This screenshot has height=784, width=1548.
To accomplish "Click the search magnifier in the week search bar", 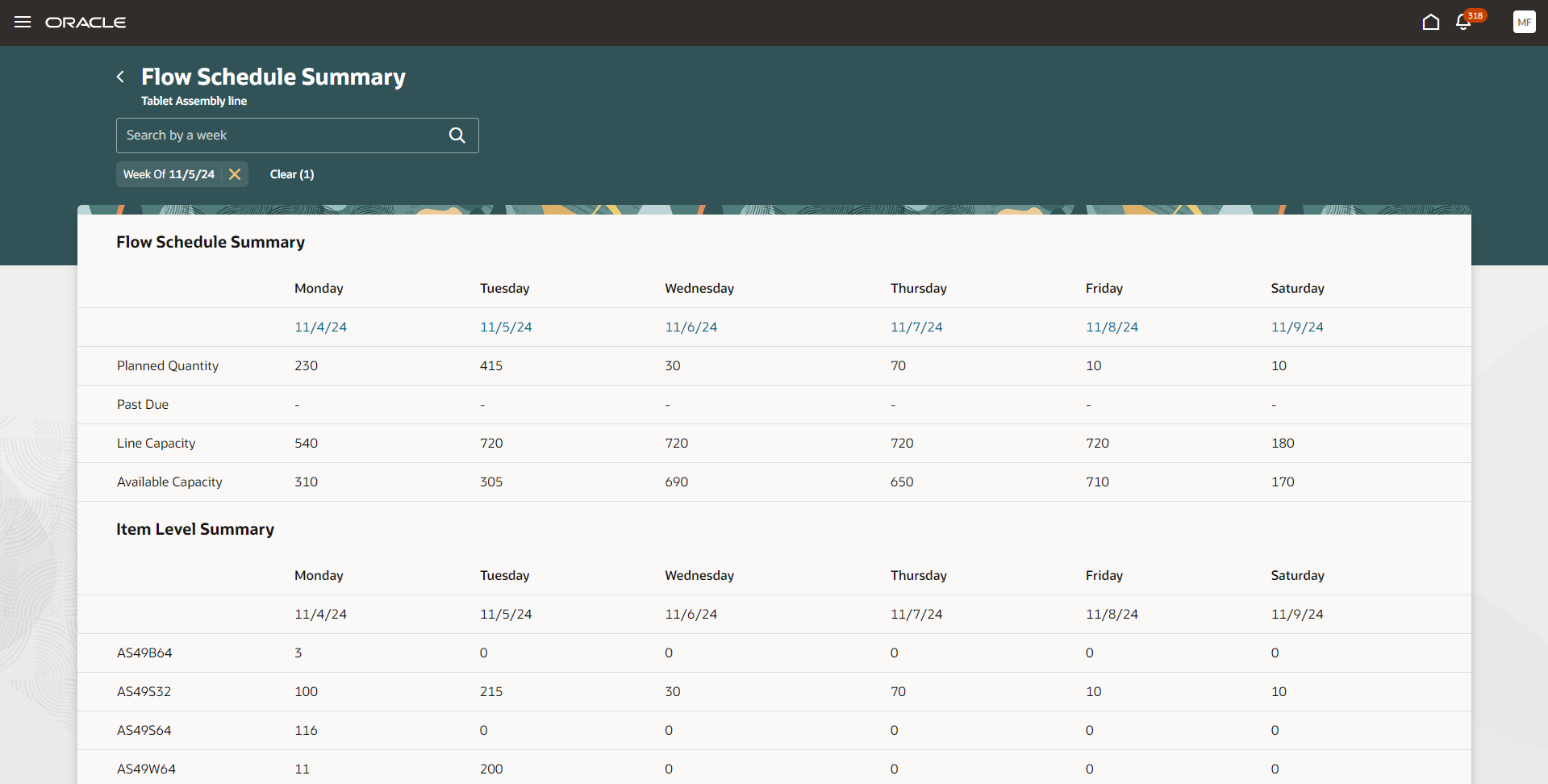I will point(457,135).
